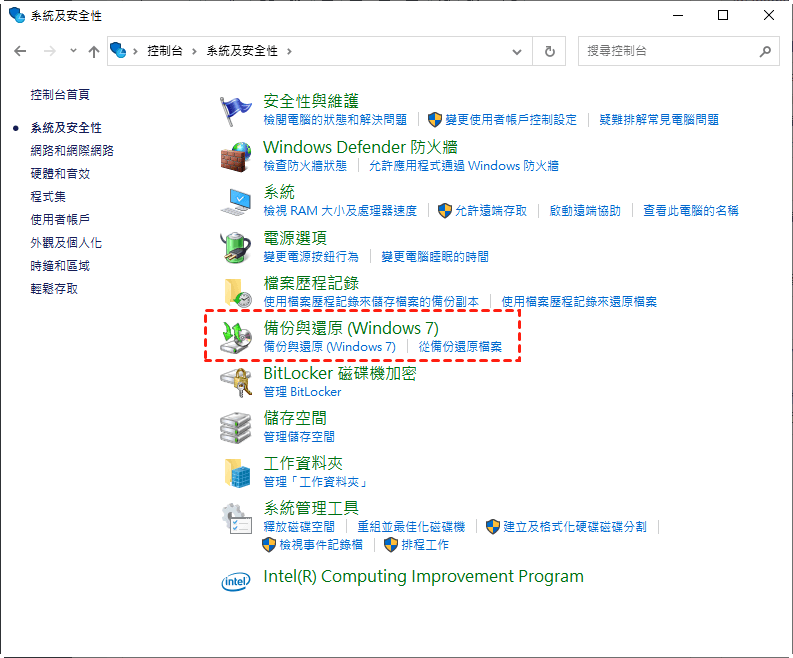Select 時鐘和區域 in the sidebar
The height and width of the screenshot is (658, 793).
pos(60,266)
